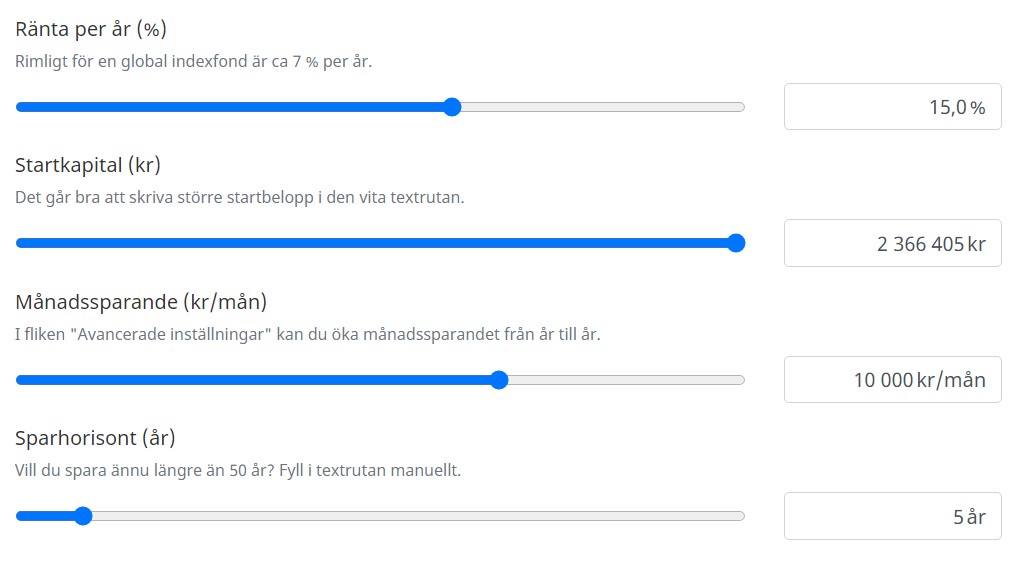Select the 2 366 405 kr input box
Viewport: 1019px width, 573px height.
tap(892, 243)
